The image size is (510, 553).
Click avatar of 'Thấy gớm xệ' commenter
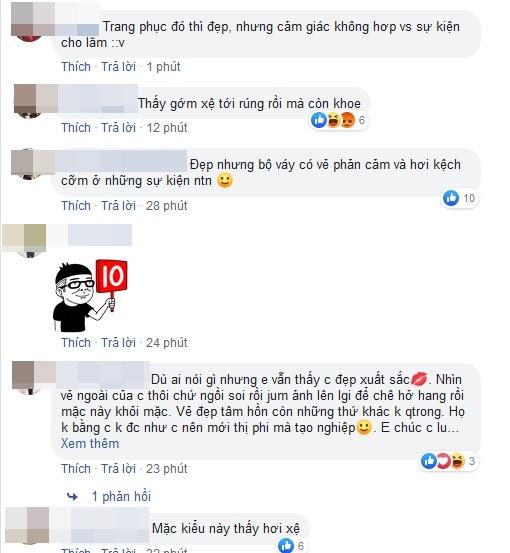(x=30, y=101)
